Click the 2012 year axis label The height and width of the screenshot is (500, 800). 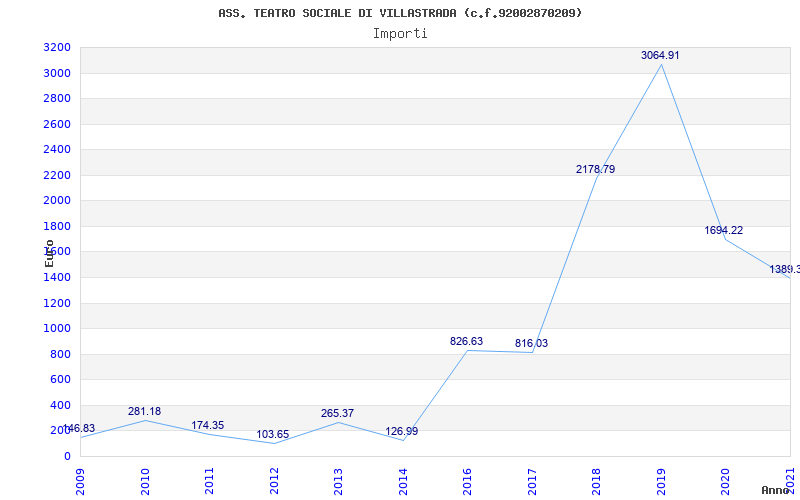[274, 481]
